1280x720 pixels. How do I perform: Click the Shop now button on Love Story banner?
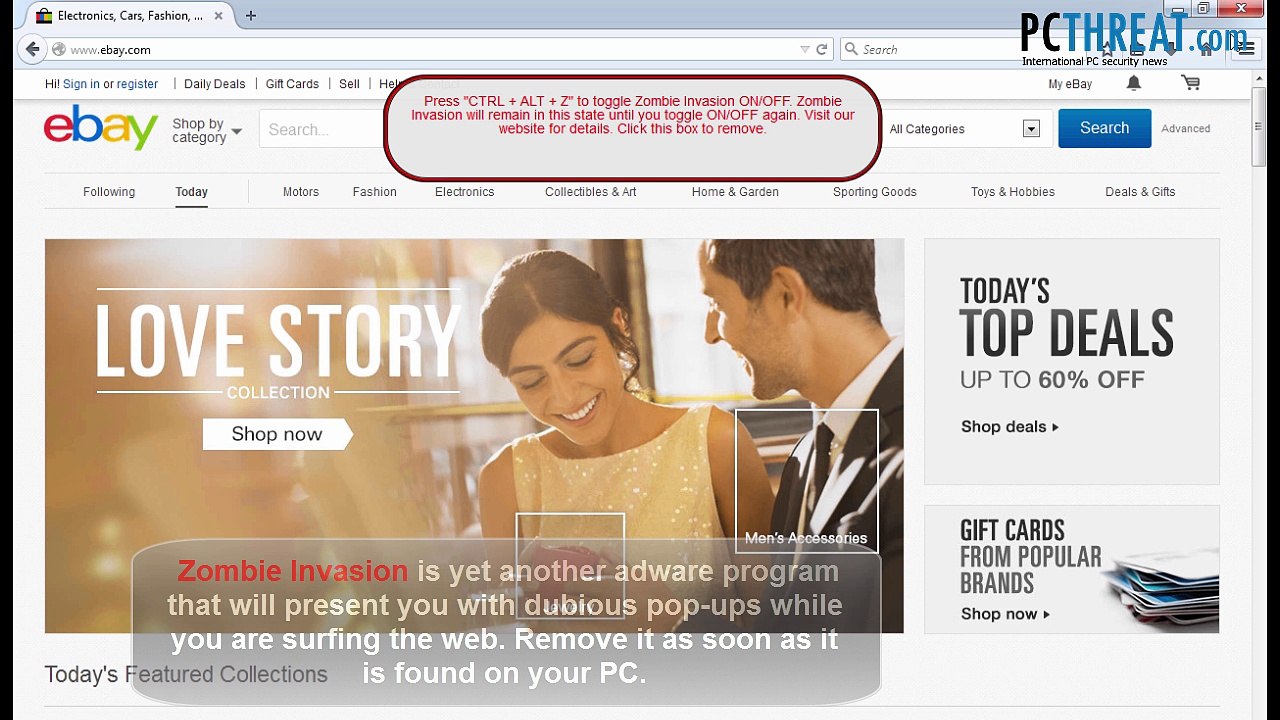tap(277, 434)
